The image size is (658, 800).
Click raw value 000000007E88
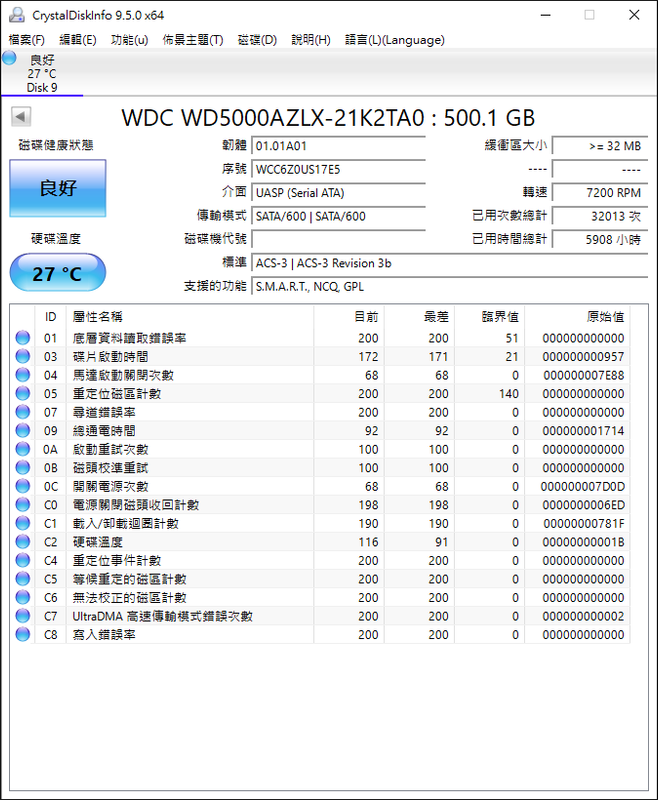584,375
